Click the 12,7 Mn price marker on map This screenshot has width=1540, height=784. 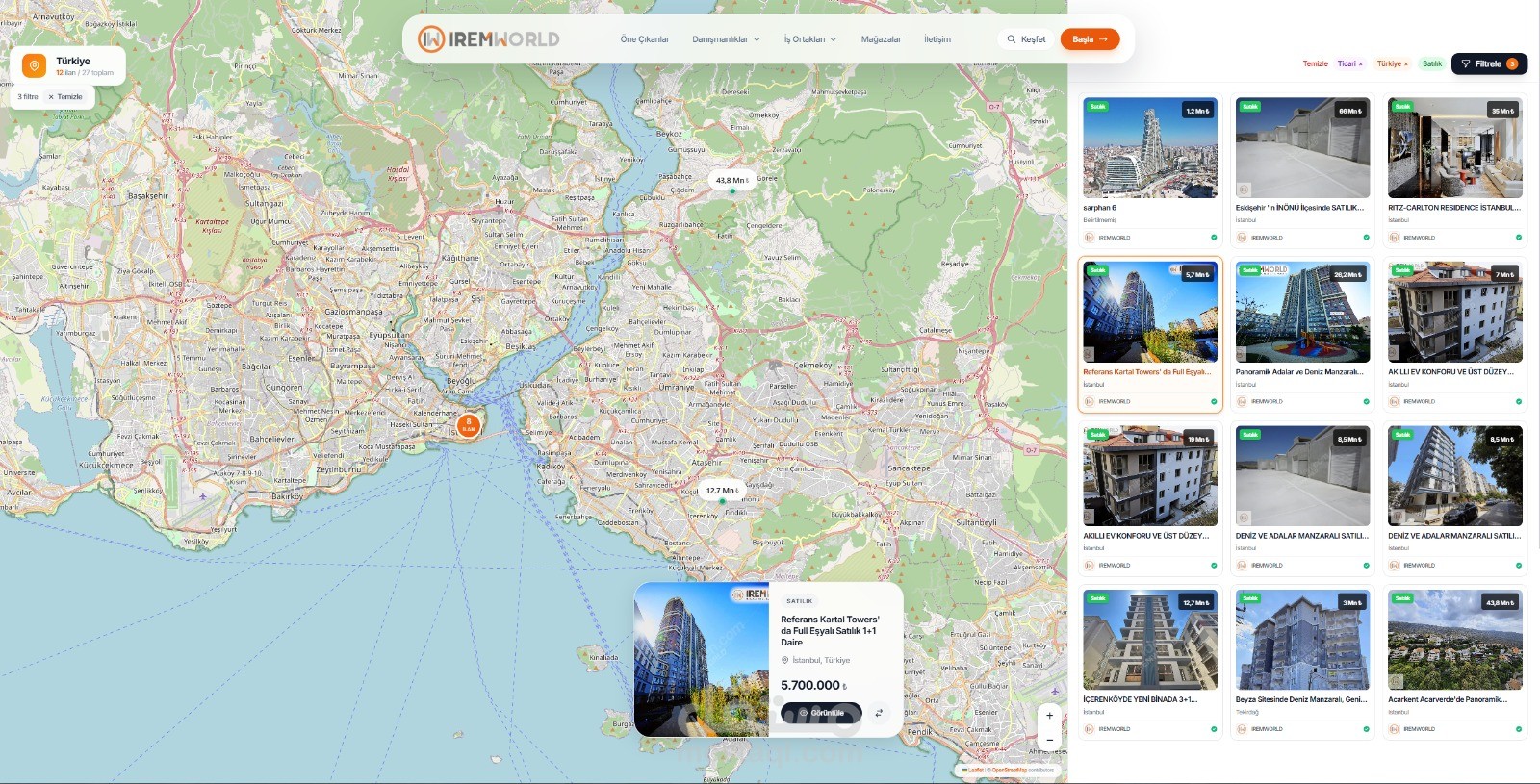coord(721,491)
